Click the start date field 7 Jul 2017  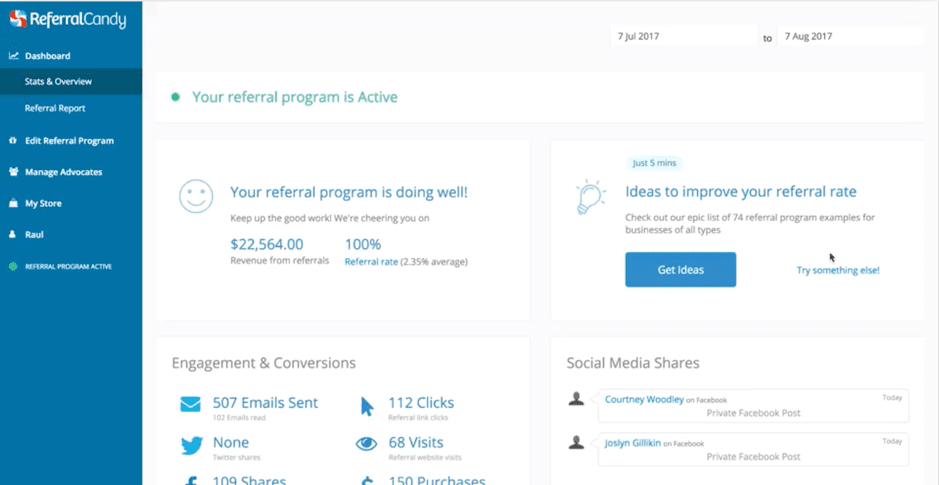coord(683,36)
